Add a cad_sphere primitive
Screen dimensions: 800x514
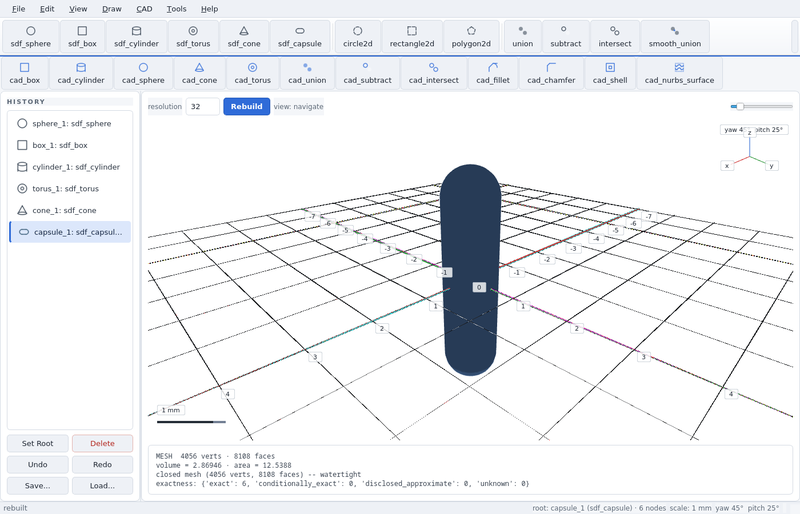143,74
